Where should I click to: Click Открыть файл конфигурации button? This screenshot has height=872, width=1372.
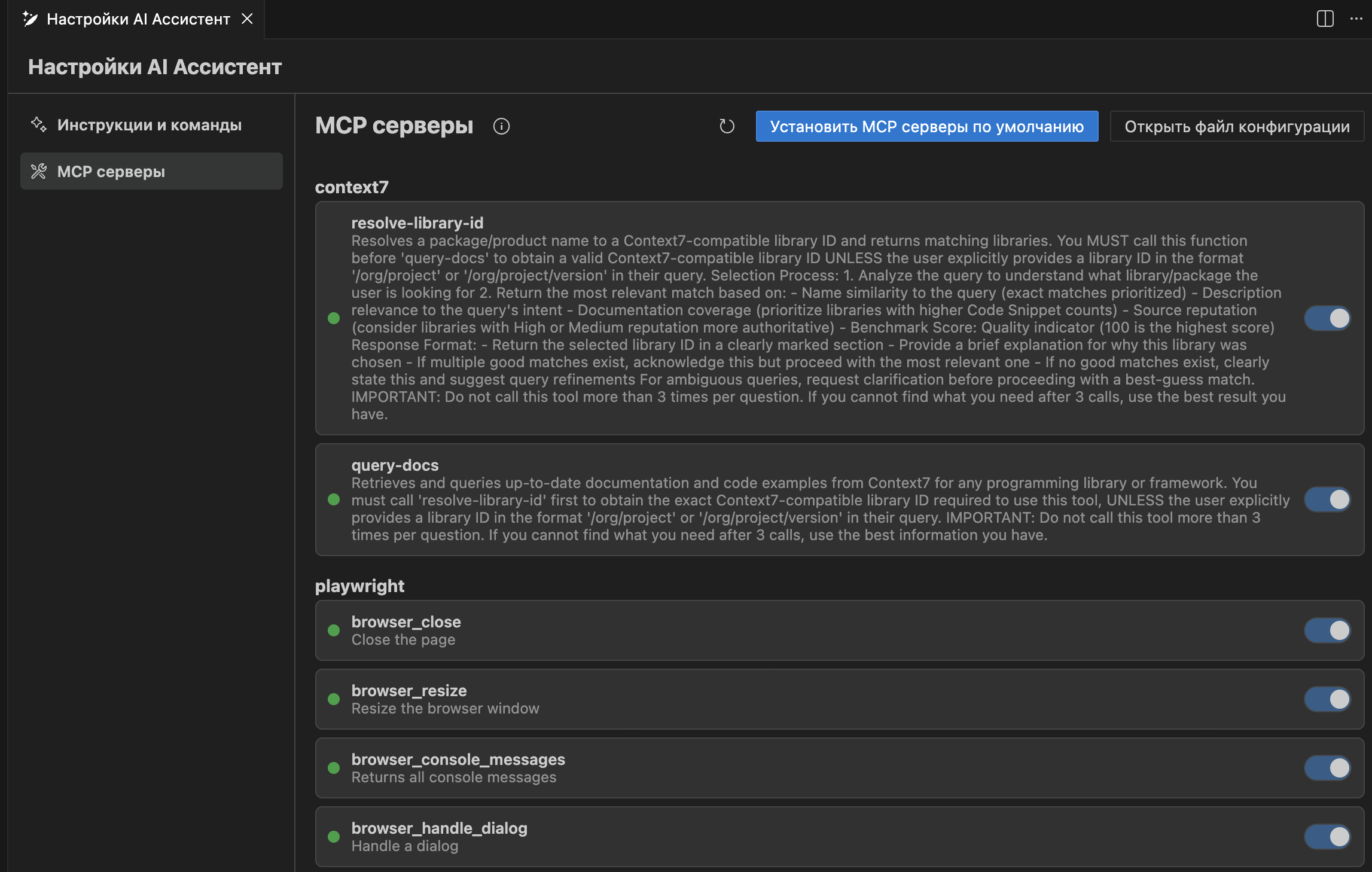tap(1237, 126)
